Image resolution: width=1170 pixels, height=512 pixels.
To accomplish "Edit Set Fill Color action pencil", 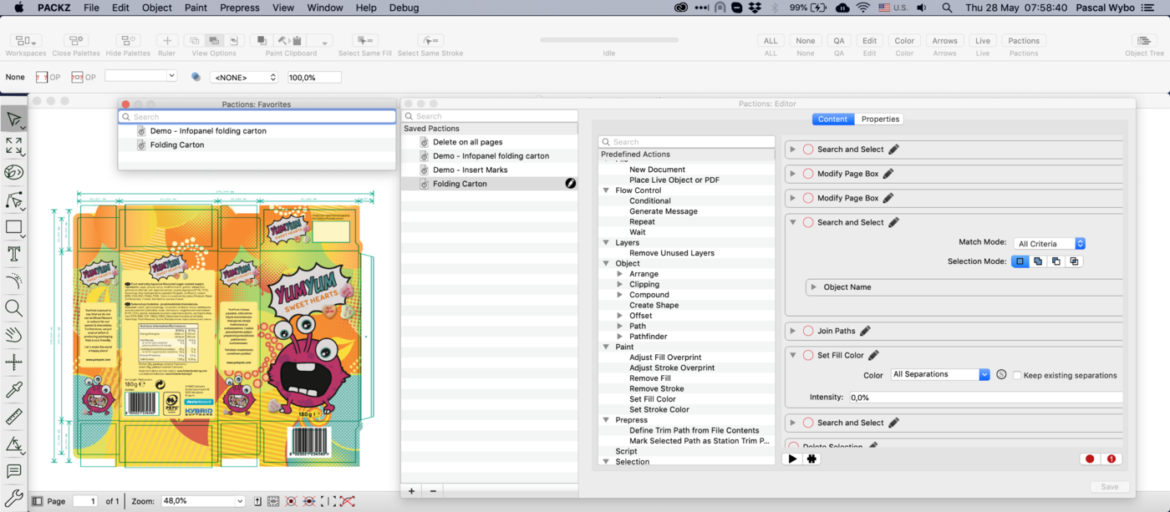I will [x=874, y=355].
